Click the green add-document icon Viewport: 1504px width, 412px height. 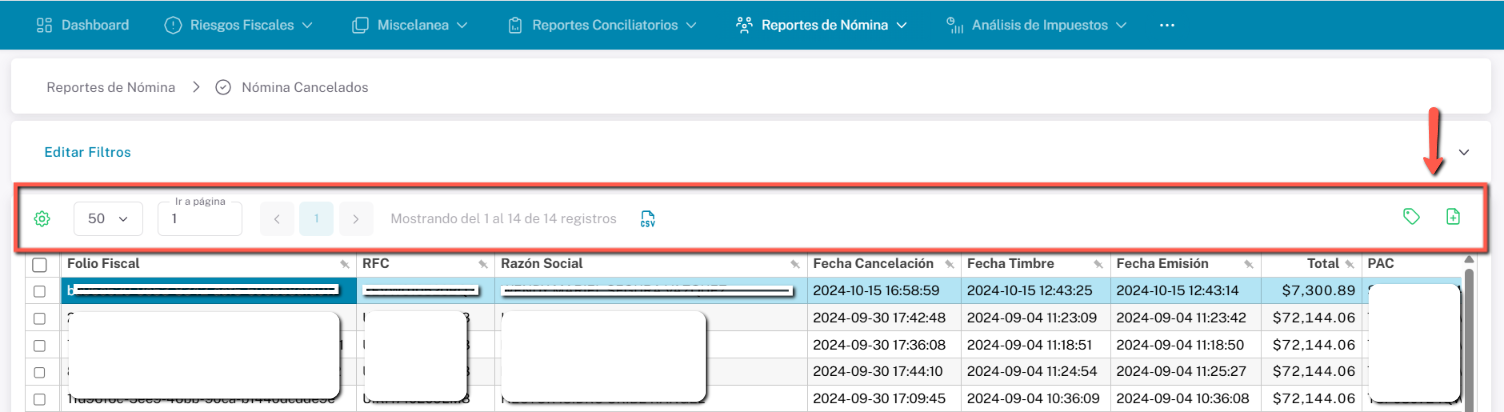point(1453,216)
